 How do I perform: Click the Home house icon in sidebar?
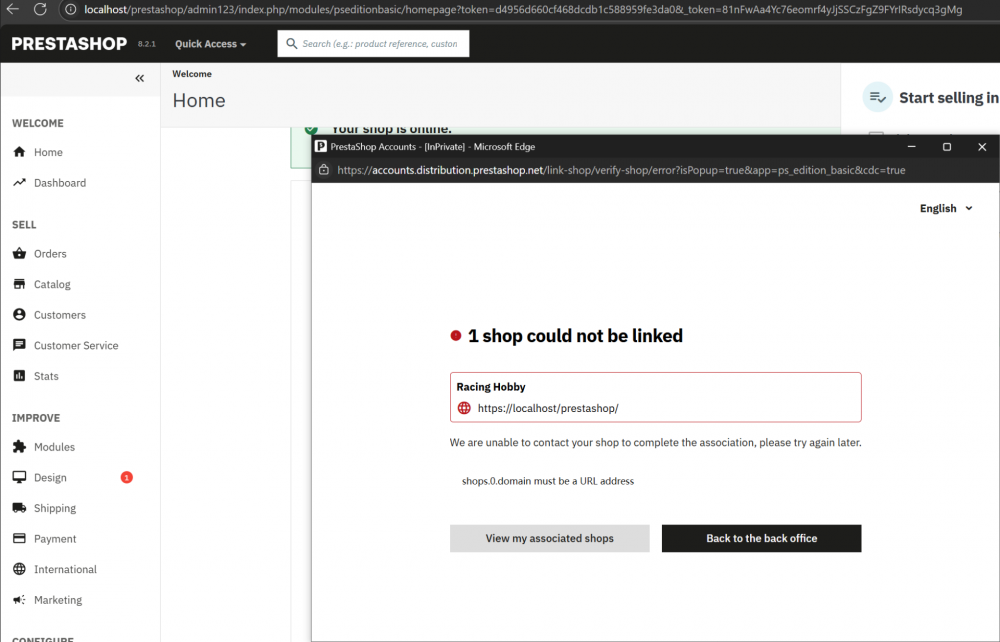(19, 152)
